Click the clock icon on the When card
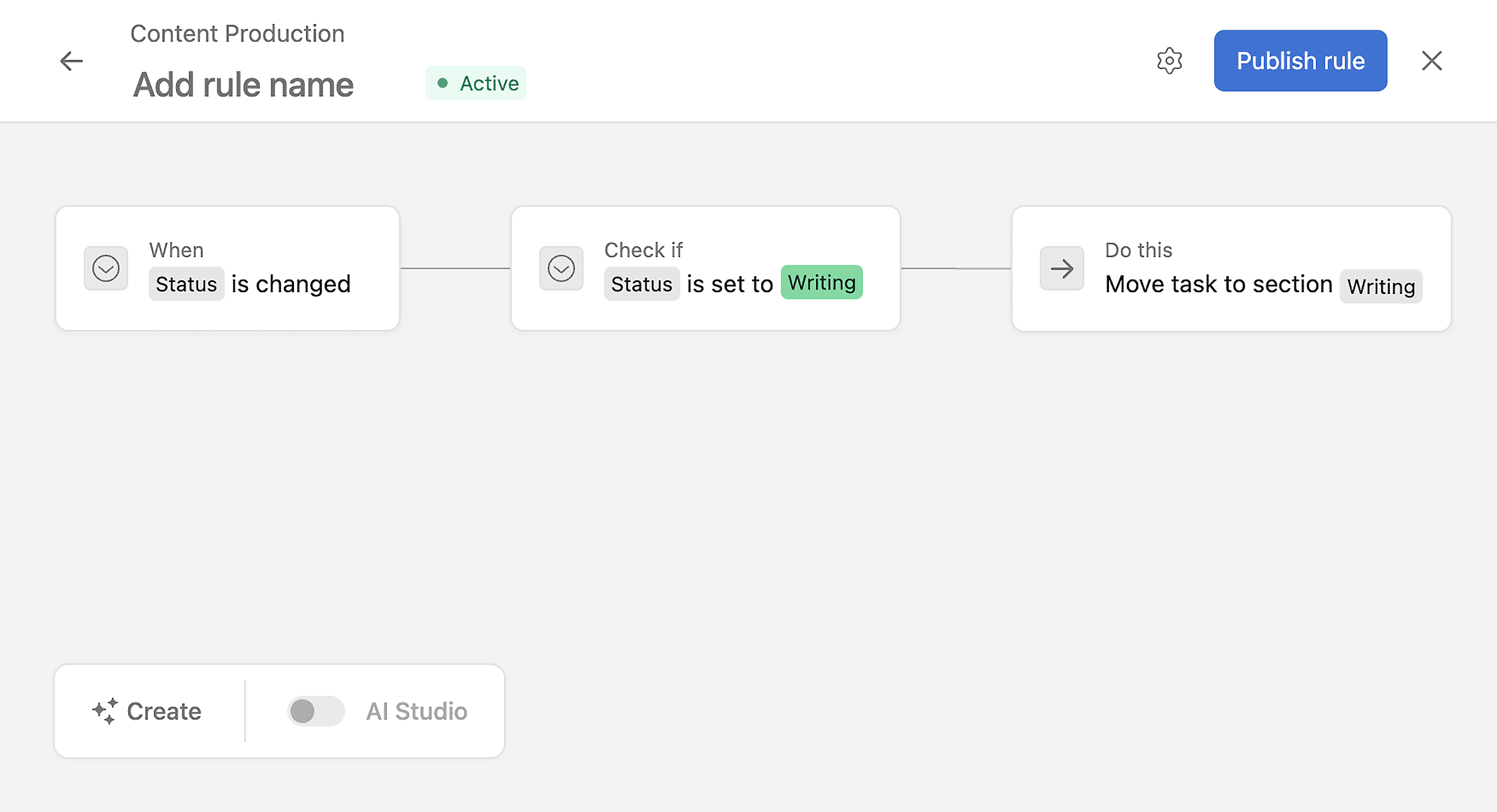 [x=106, y=268]
